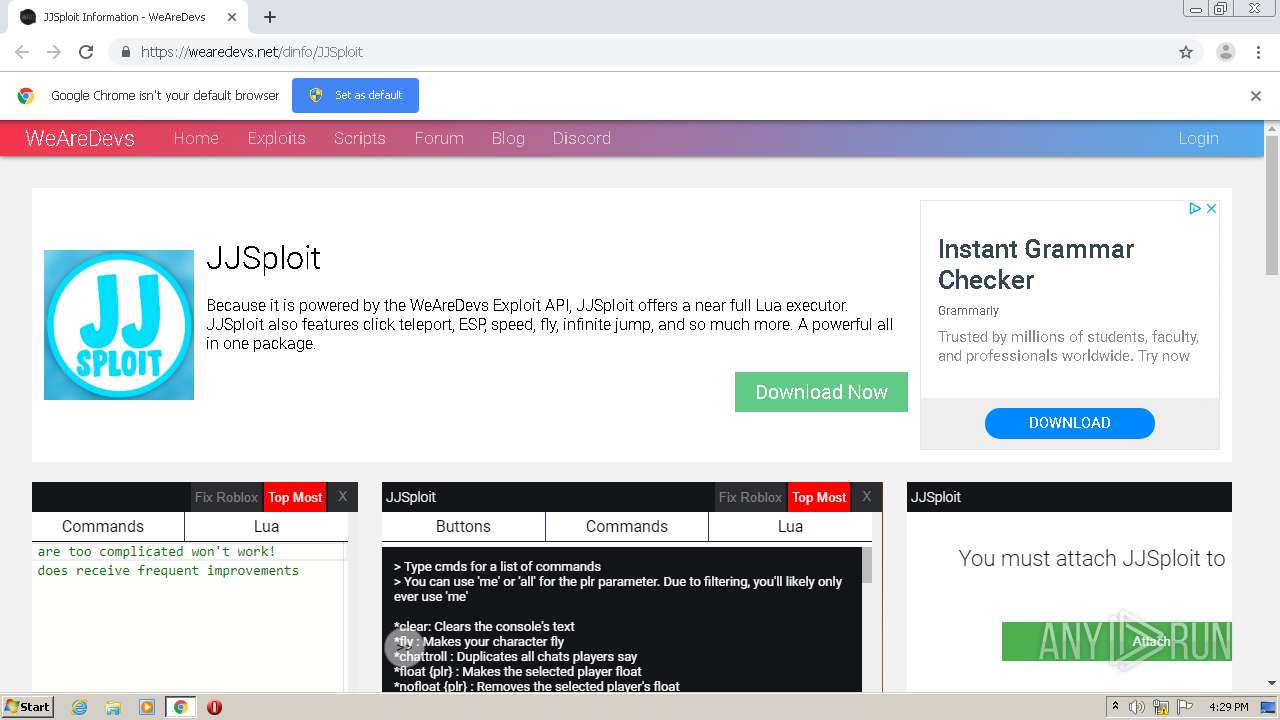This screenshot has width=1280, height=720.
Task: Close the Grammarly ad with X
Action: [1211, 208]
